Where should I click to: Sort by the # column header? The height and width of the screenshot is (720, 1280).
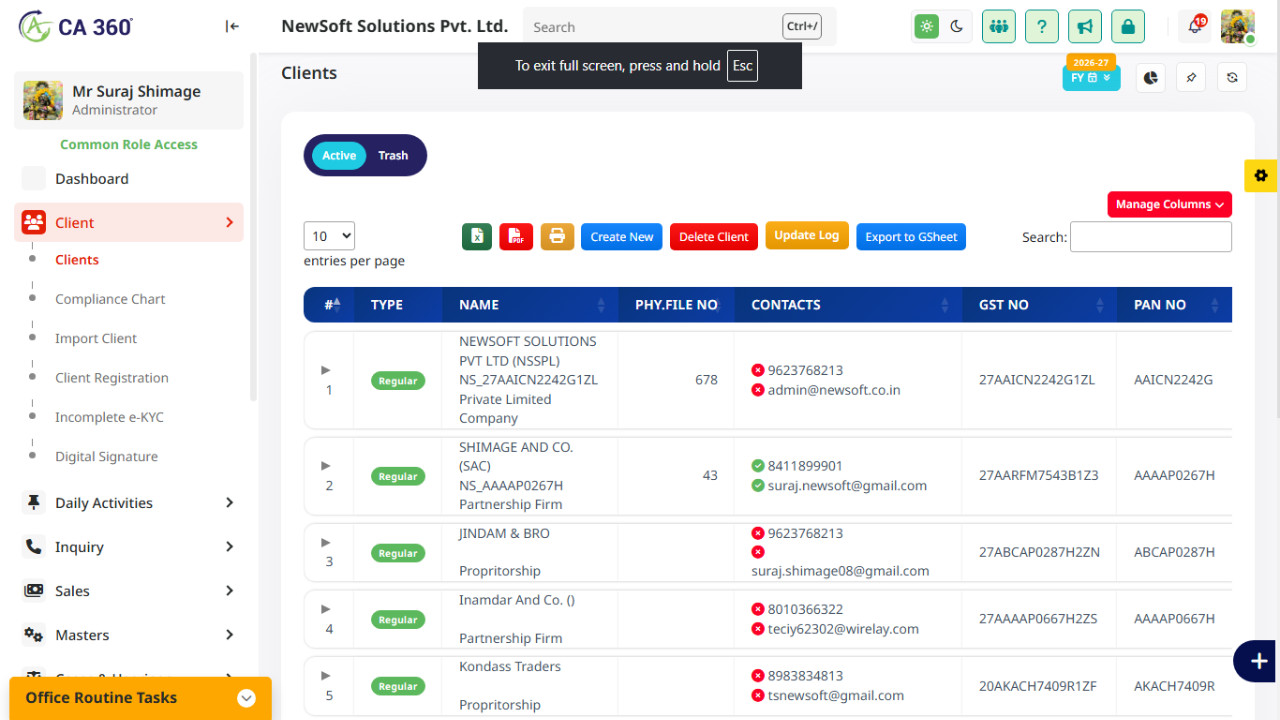[x=329, y=305]
